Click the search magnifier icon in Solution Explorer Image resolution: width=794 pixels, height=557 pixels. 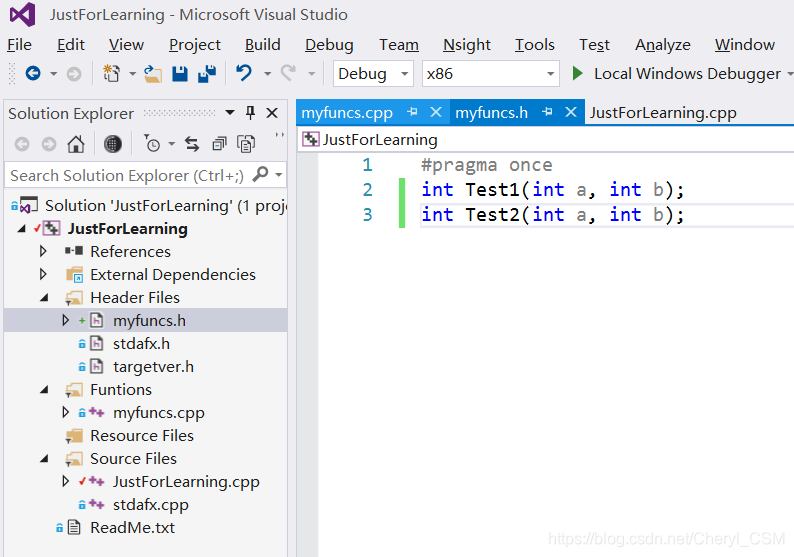click(260, 174)
